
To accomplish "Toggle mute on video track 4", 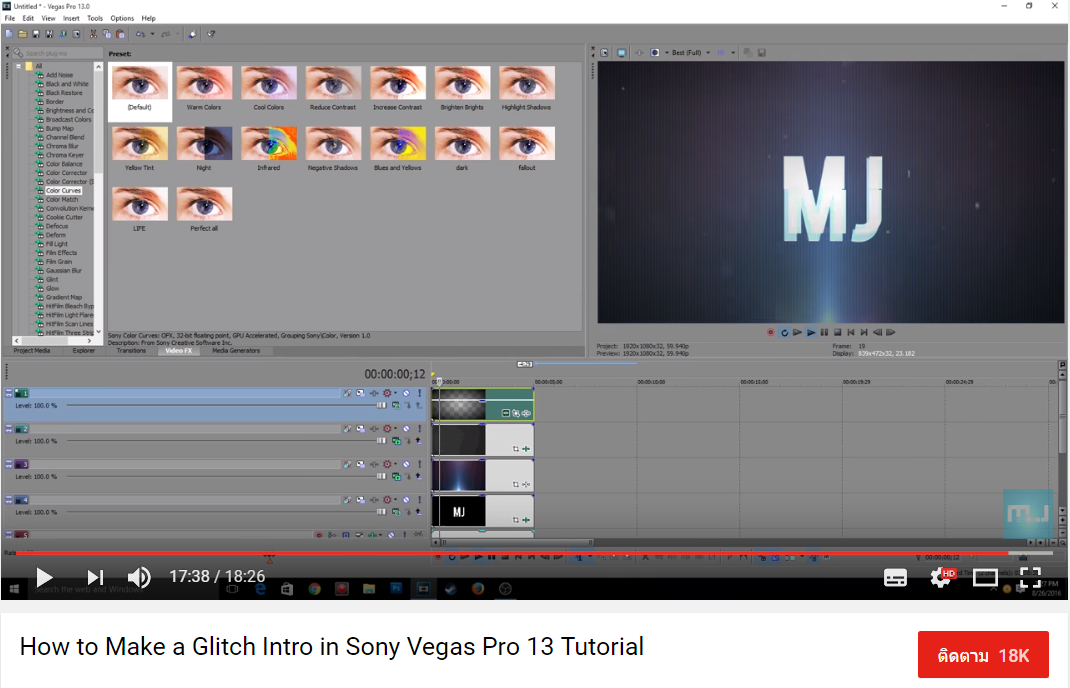I will (x=406, y=500).
